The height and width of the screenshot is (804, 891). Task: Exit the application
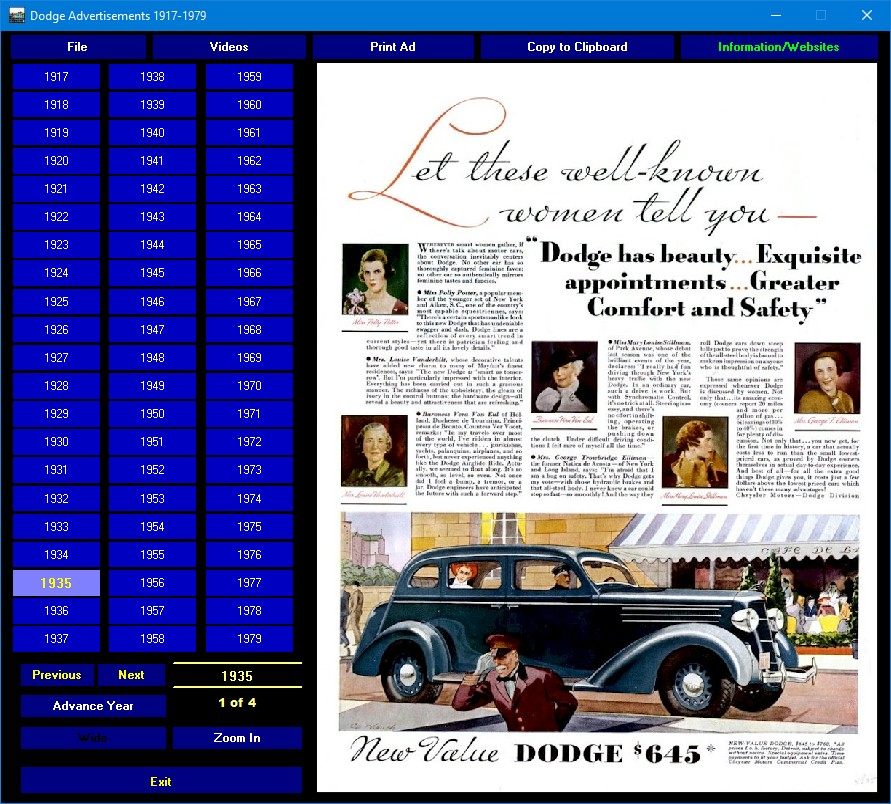[161, 782]
